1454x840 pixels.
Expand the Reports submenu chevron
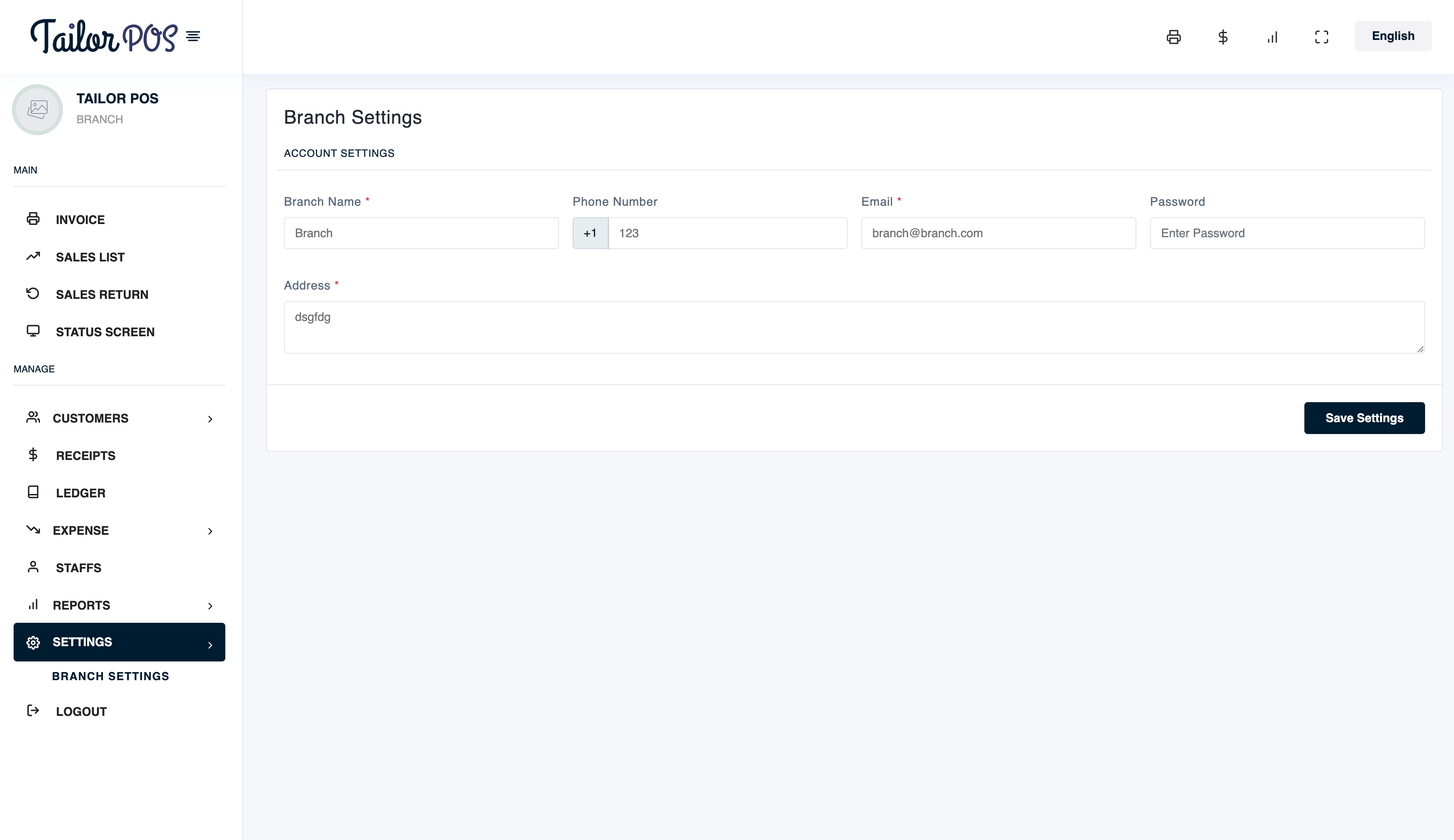pyautogui.click(x=210, y=606)
